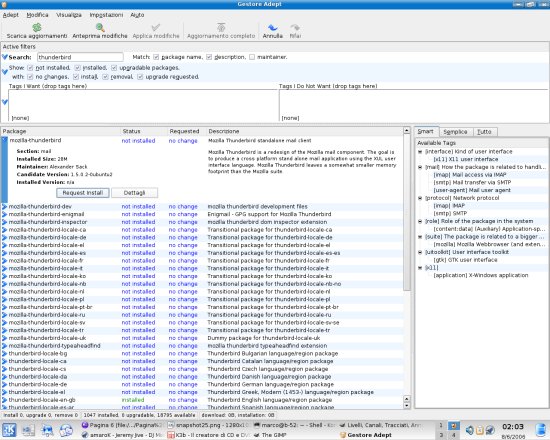This screenshot has height=440, width=550.
Task: Toggle the removal checkbox
Action: pyautogui.click(x=105, y=77)
